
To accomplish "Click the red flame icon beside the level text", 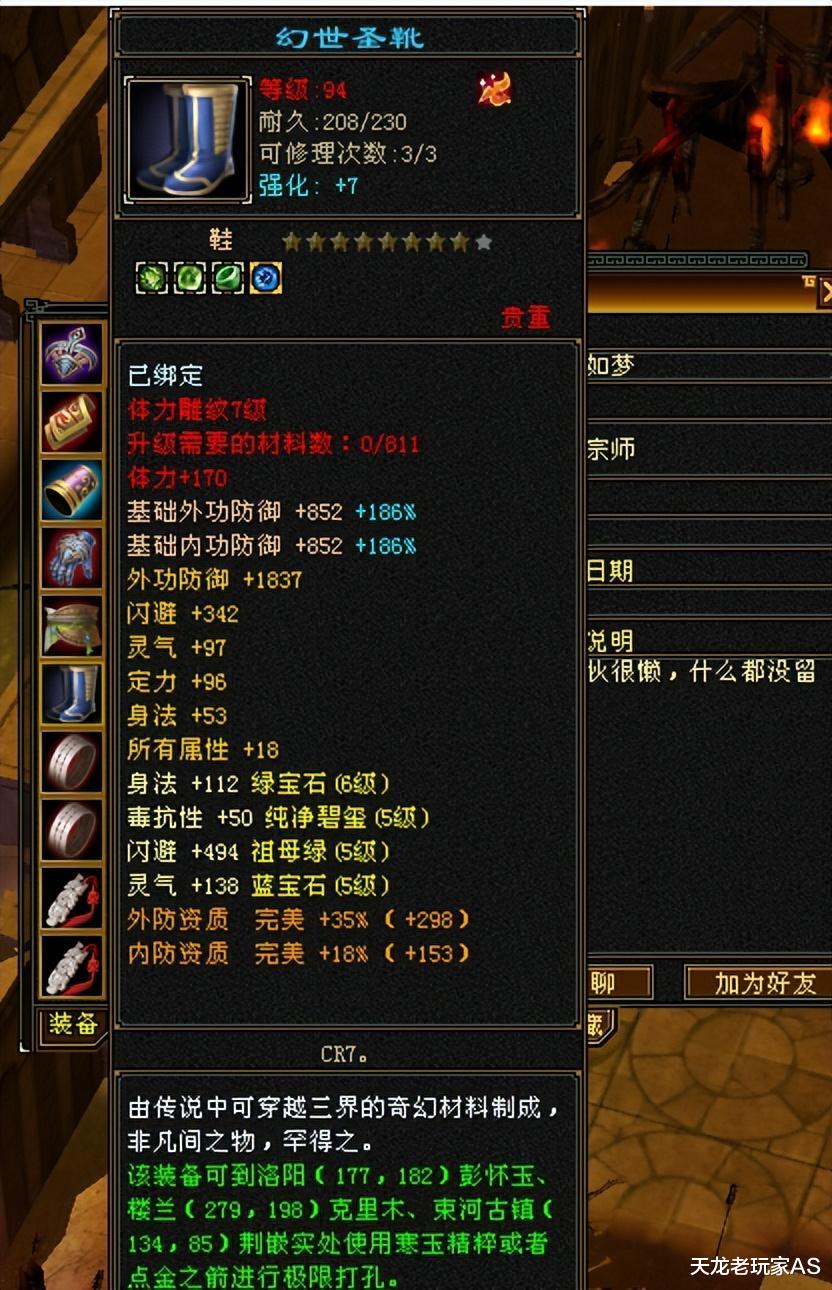I will [x=494, y=91].
